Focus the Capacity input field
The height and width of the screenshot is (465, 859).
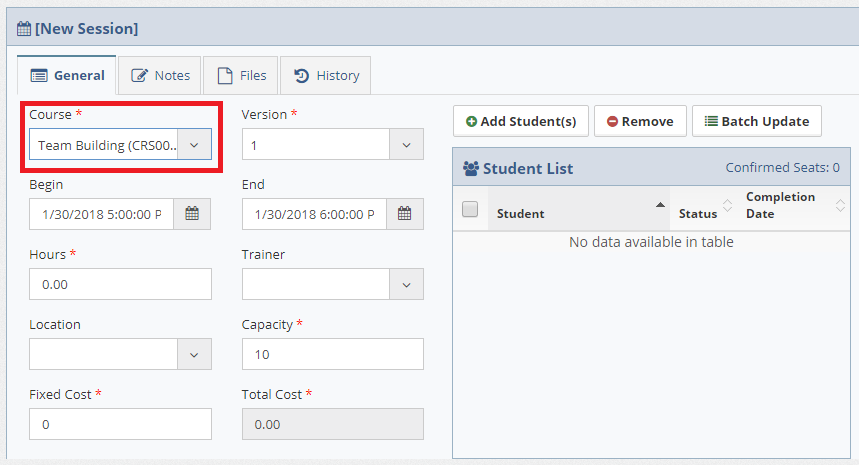tap(332, 354)
